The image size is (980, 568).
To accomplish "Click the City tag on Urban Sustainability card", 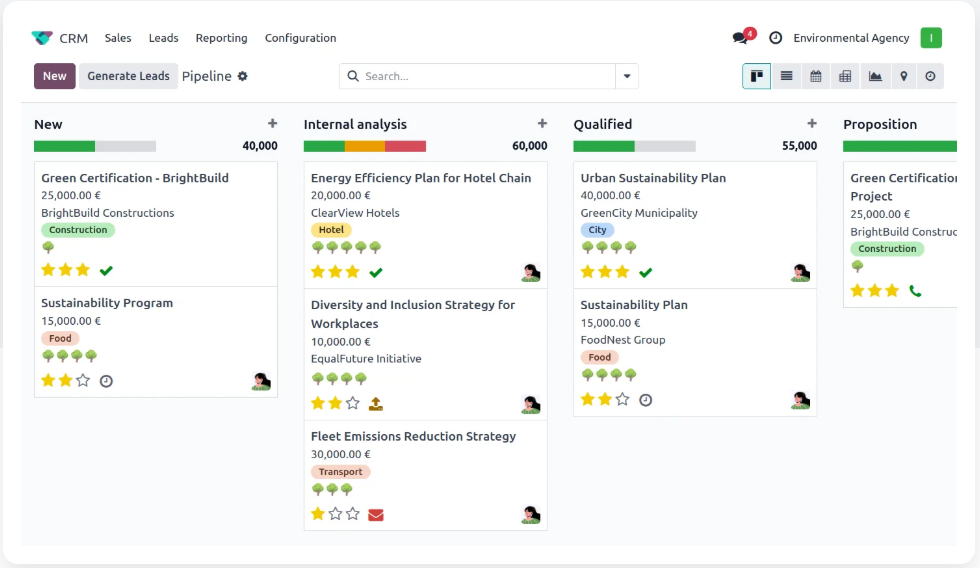I will [x=598, y=230].
